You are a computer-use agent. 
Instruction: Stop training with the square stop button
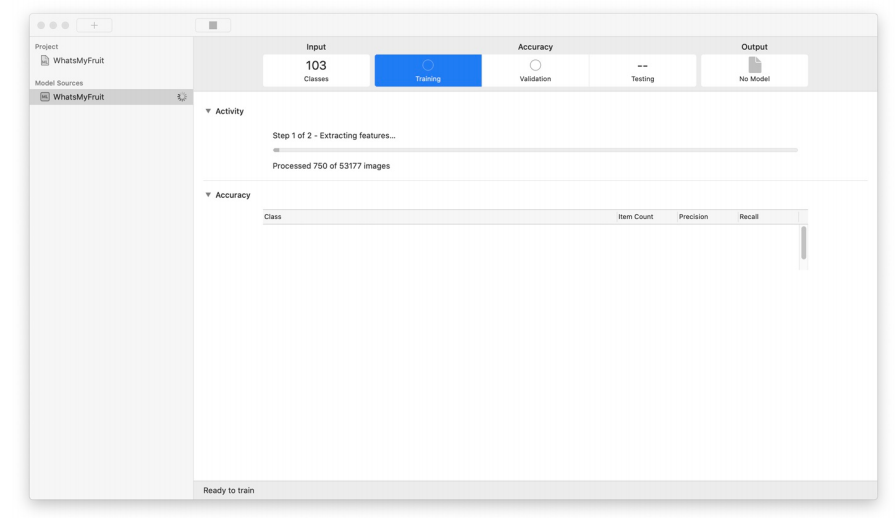[x=213, y=25]
